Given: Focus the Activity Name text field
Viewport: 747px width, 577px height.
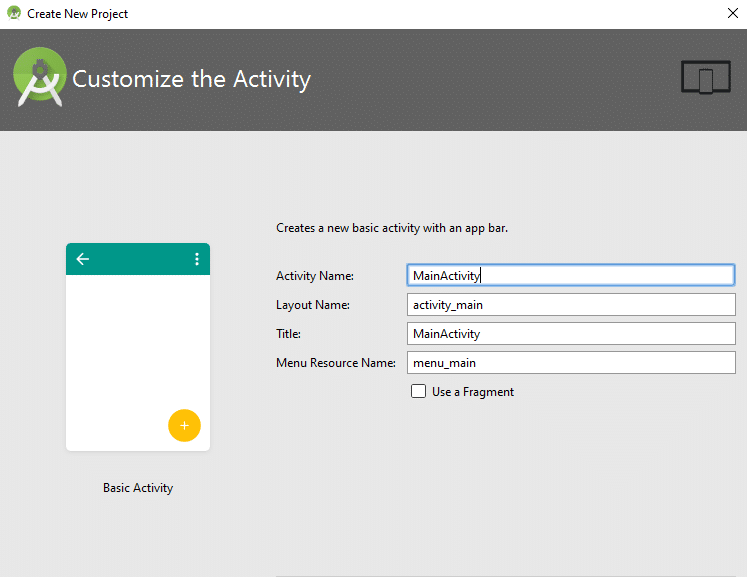Looking at the screenshot, I should point(571,275).
